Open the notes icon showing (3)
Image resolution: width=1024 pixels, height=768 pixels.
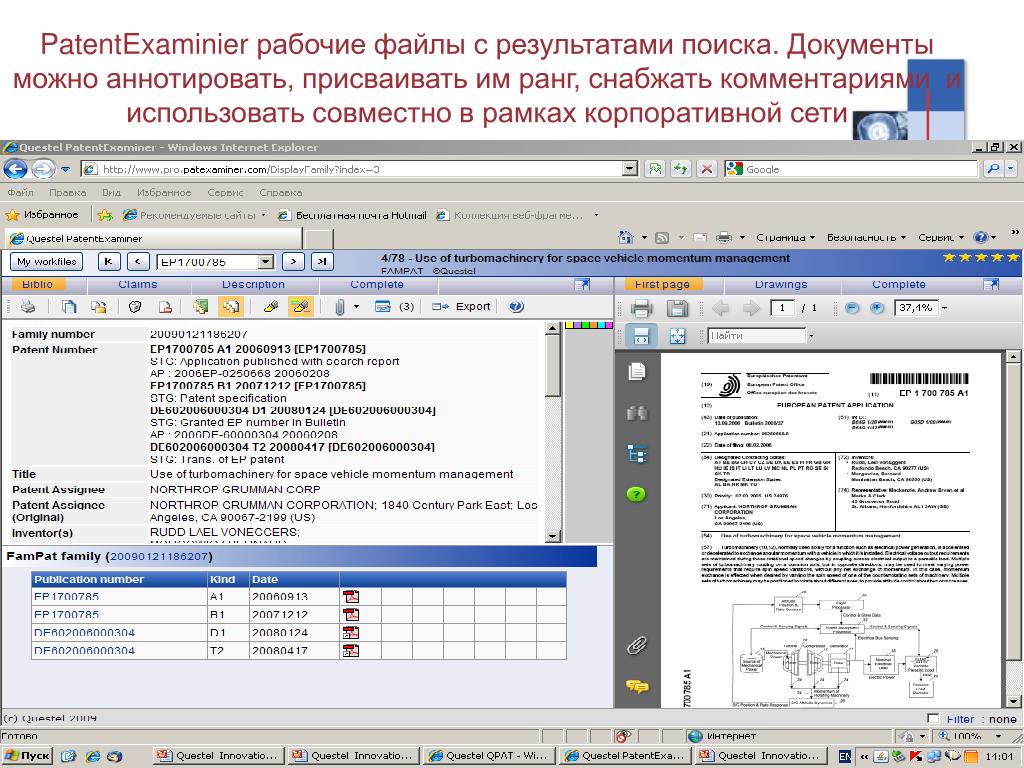[x=394, y=306]
